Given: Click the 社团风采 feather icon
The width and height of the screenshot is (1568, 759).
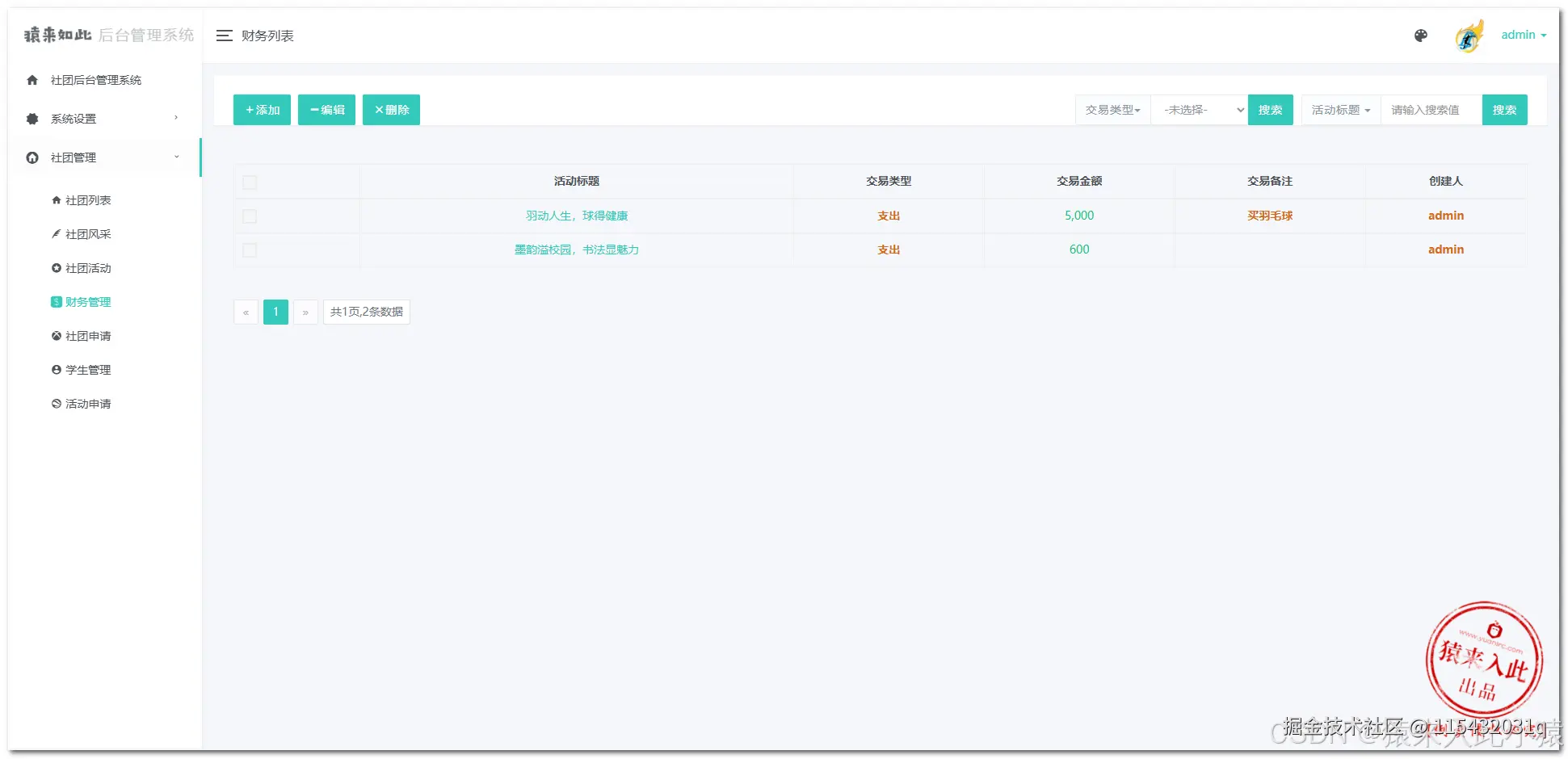Looking at the screenshot, I should [57, 234].
